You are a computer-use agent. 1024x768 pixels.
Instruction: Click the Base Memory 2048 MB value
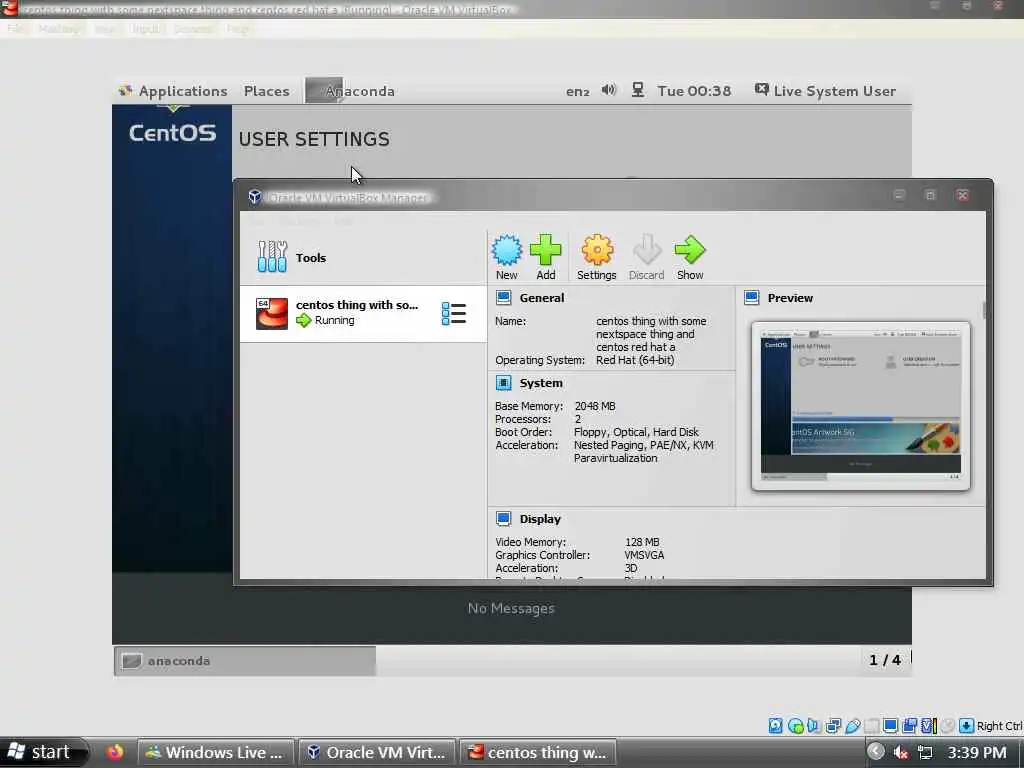pyautogui.click(x=595, y=406)
